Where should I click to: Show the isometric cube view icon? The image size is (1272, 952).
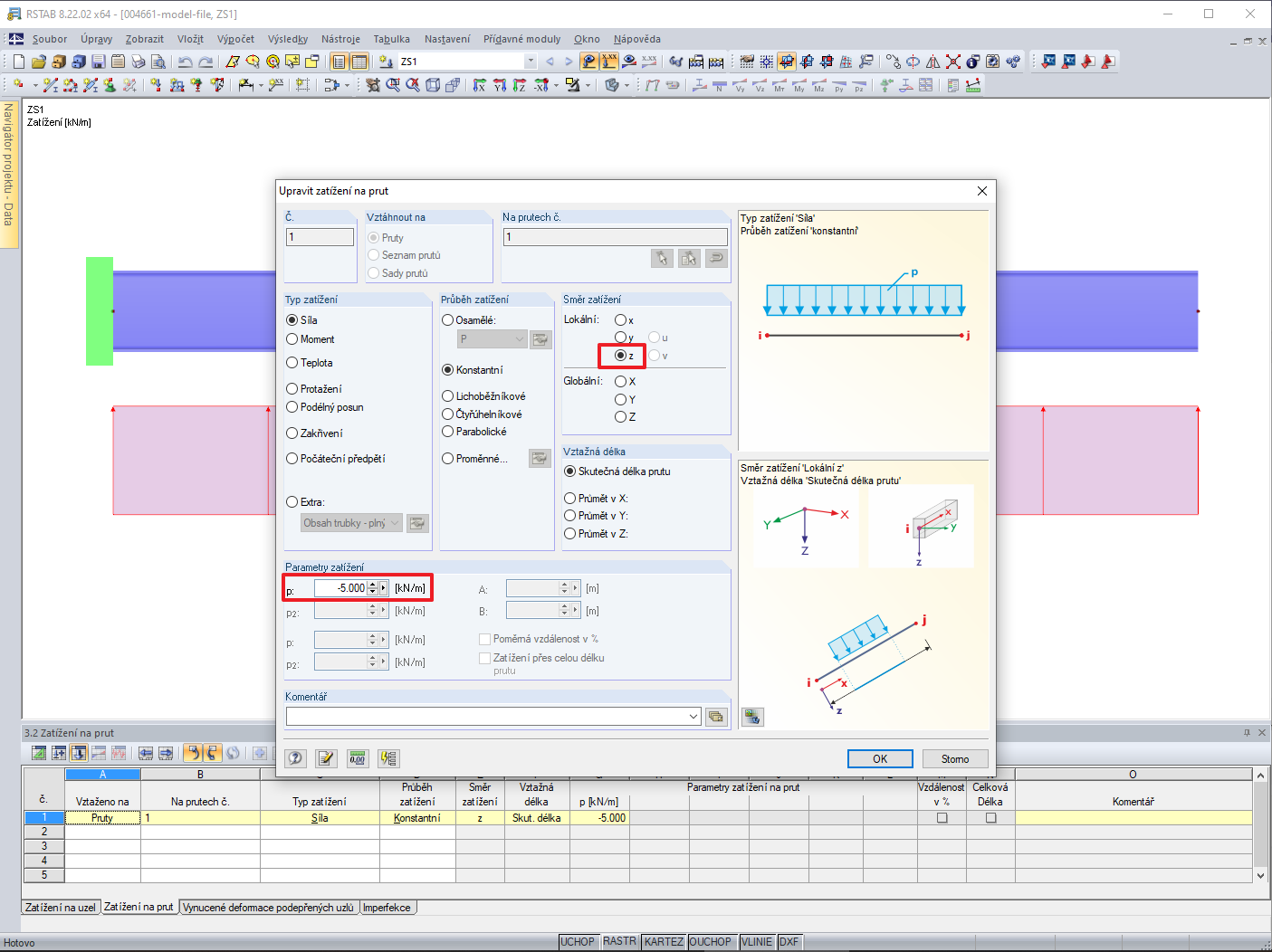pyautogui.click(x=433, y=85)
